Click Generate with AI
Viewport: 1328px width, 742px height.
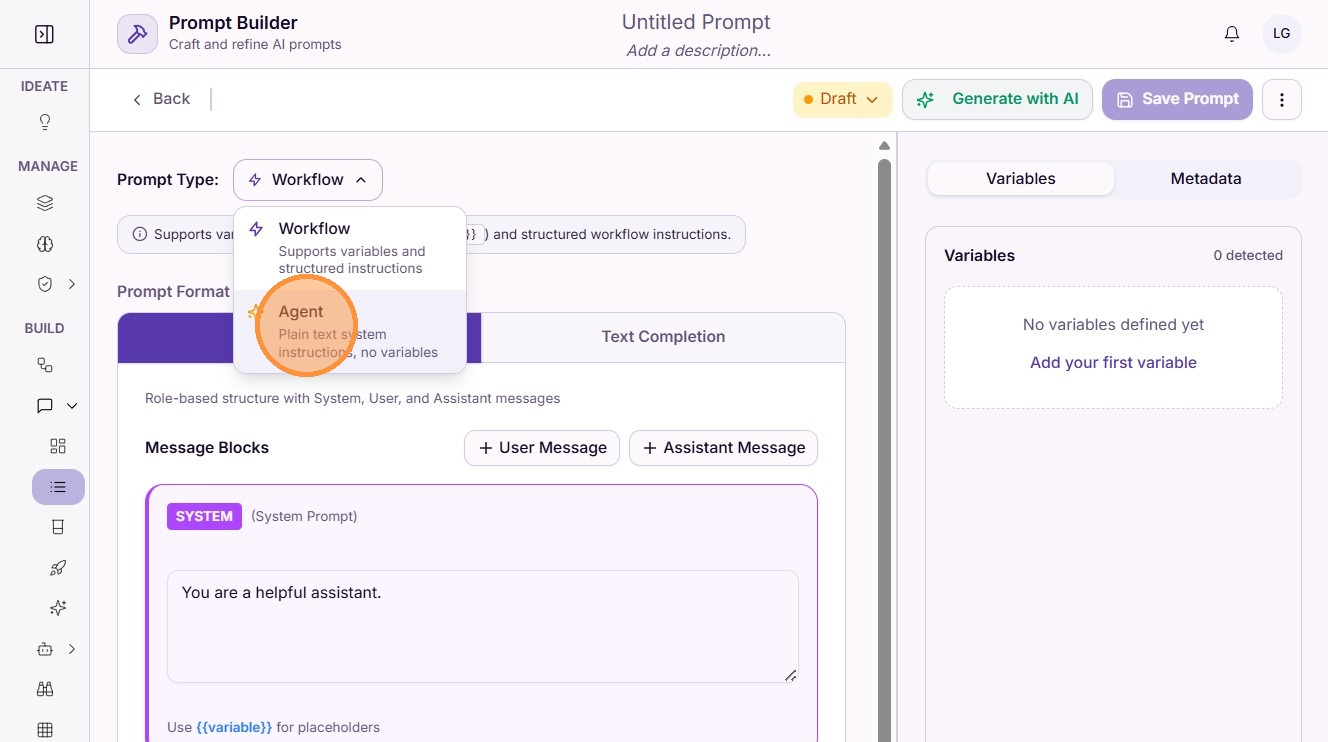tap(997, 99)
